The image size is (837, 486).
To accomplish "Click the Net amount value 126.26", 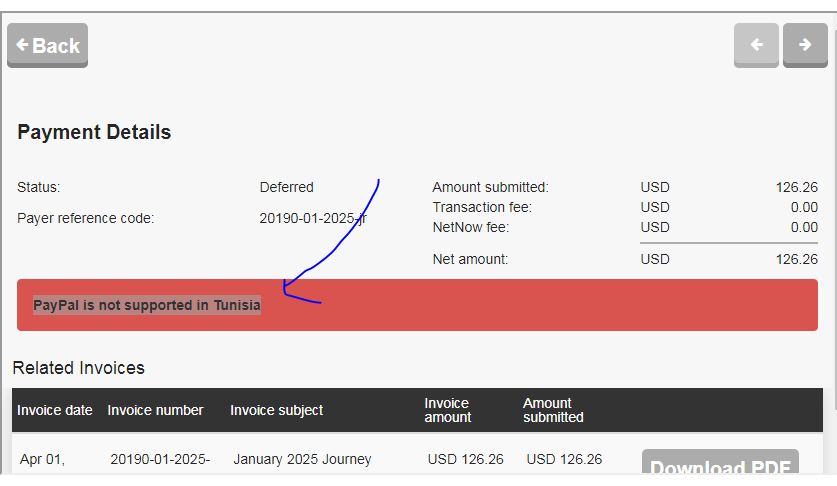I will point(796,259).
